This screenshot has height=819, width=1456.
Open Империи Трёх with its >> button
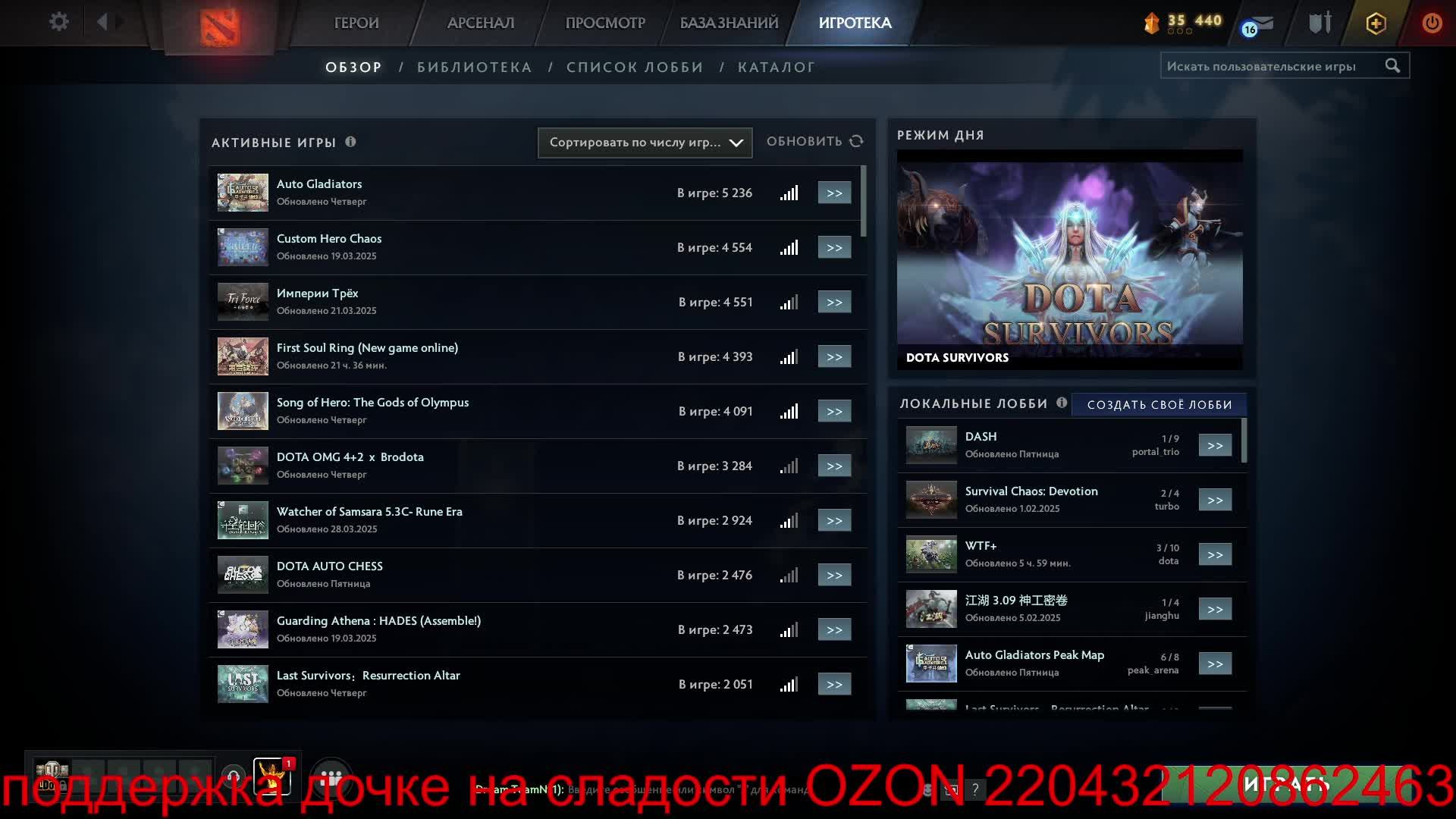click(834, 303)
